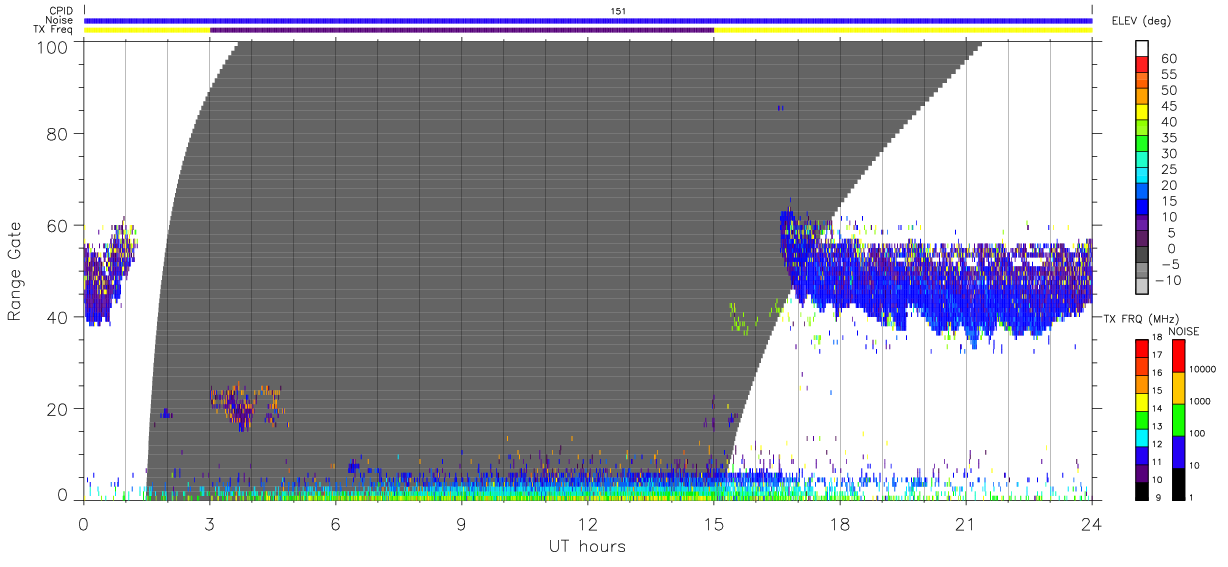This screenshot has height=567, width=1228.
Task: Click the purple TX Freq bar segment
Action: 462,30
